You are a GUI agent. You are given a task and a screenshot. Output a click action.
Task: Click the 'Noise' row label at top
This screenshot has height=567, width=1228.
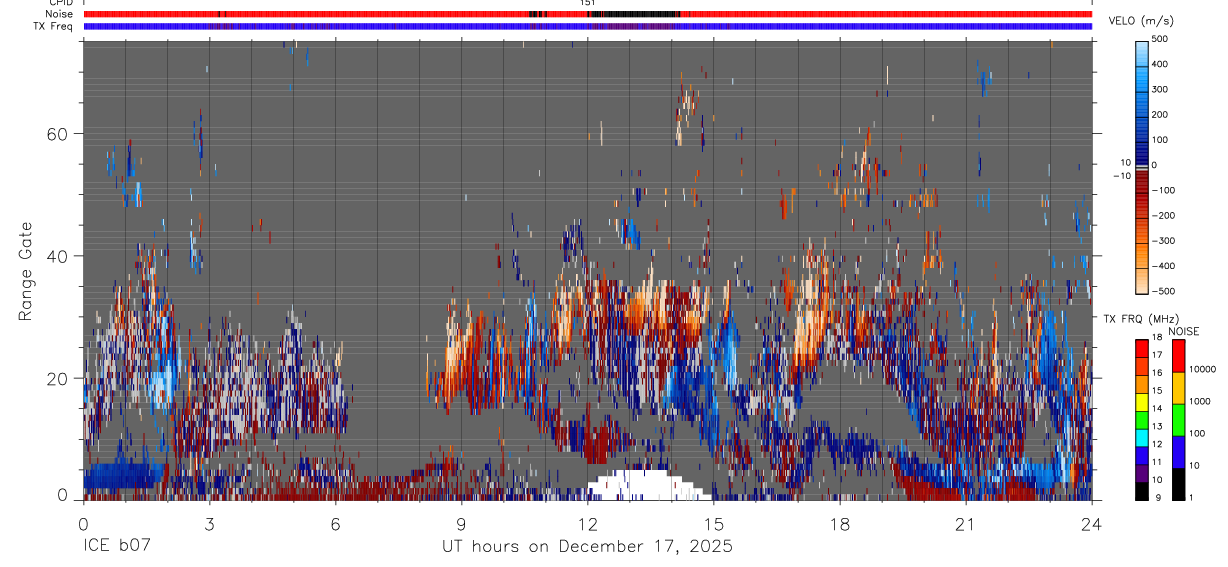(58, 14)
